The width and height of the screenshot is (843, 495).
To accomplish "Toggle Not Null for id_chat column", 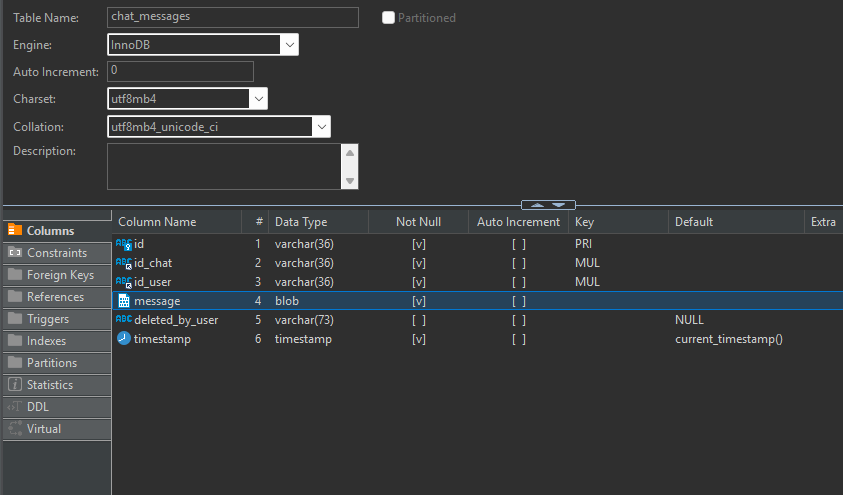I will point(419,263).
